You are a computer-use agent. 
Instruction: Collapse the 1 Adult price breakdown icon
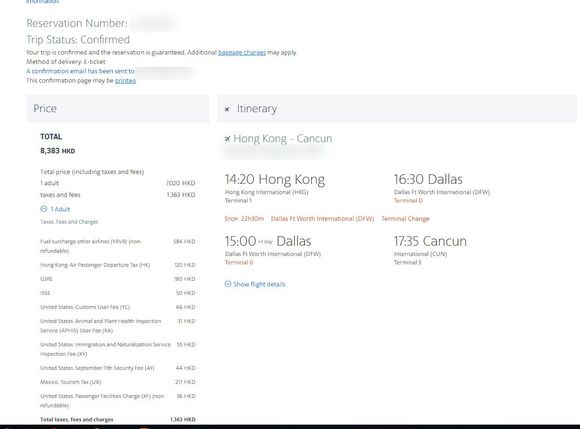click(43, 209)
